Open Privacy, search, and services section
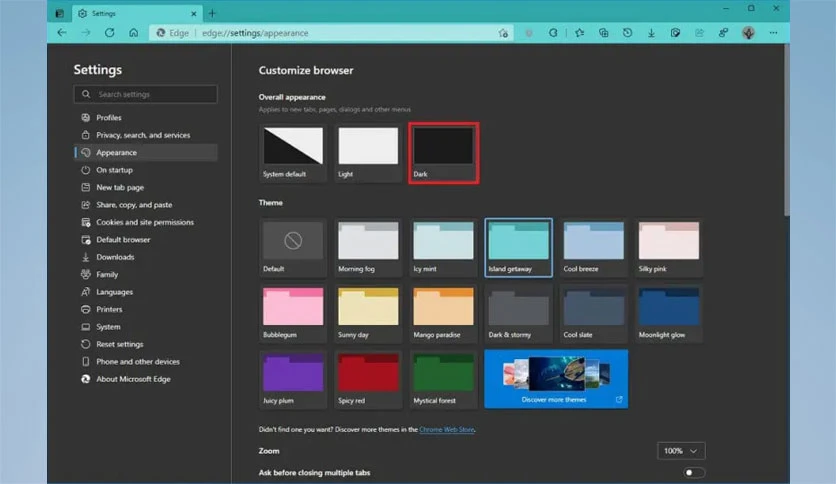Viewport: 836px width, 484px height. pyautogui.click(x=146, y=135)
